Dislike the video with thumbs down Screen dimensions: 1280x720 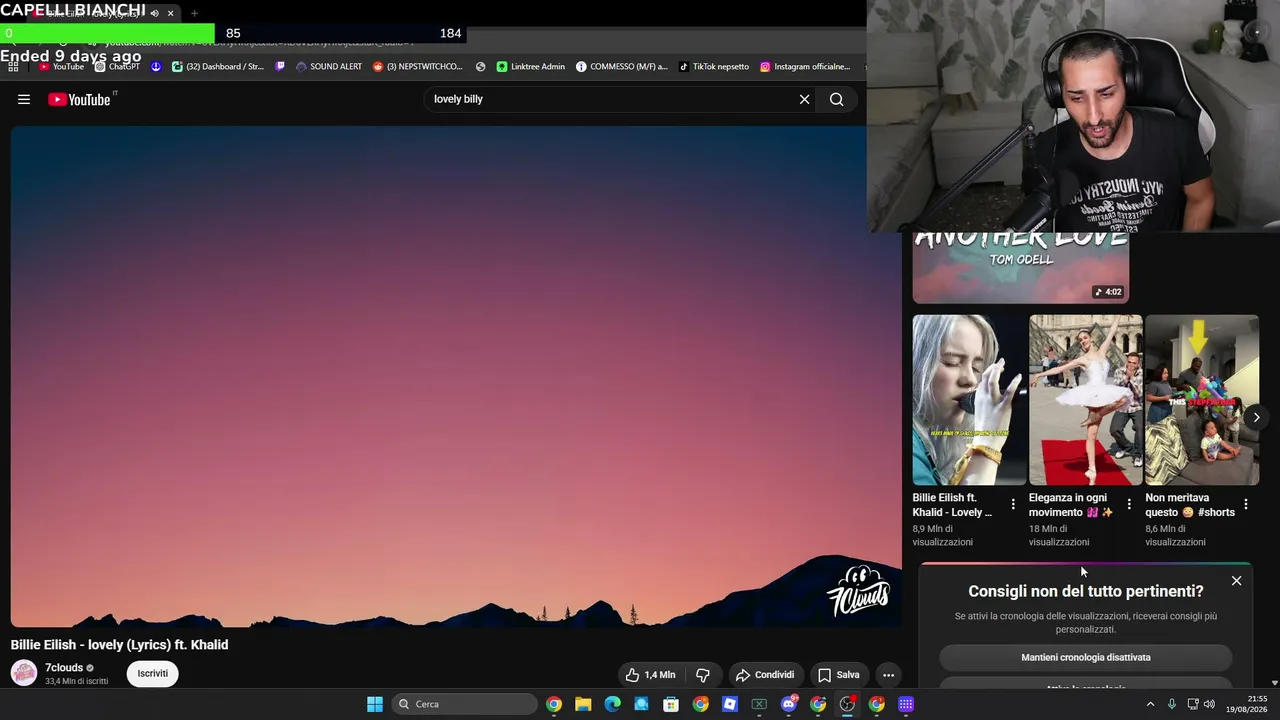point(703,675)
